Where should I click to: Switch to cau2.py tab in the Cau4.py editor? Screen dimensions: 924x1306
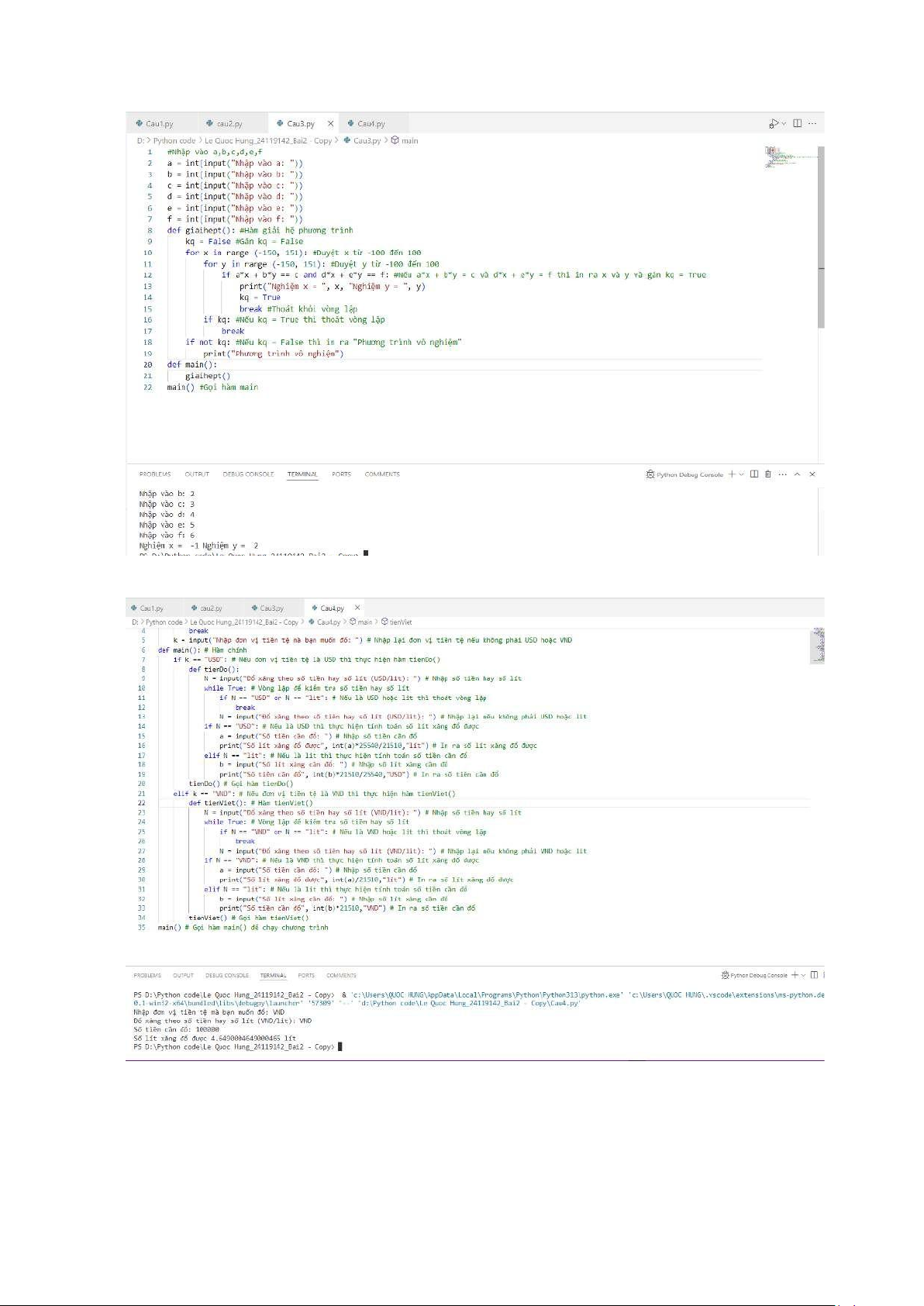pyautogui.click(x=206, y=608)
